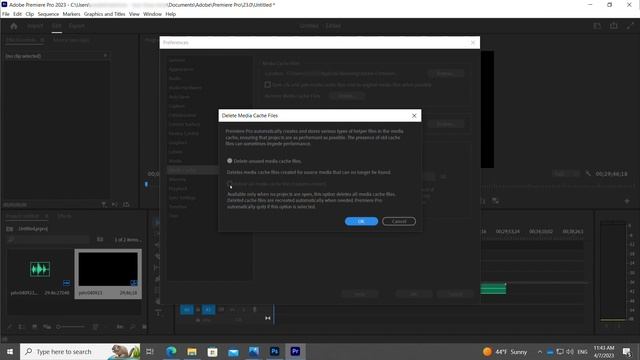Switch Project panel to Freeform view
Screen dimensions: 640x360
click(47, 327)
